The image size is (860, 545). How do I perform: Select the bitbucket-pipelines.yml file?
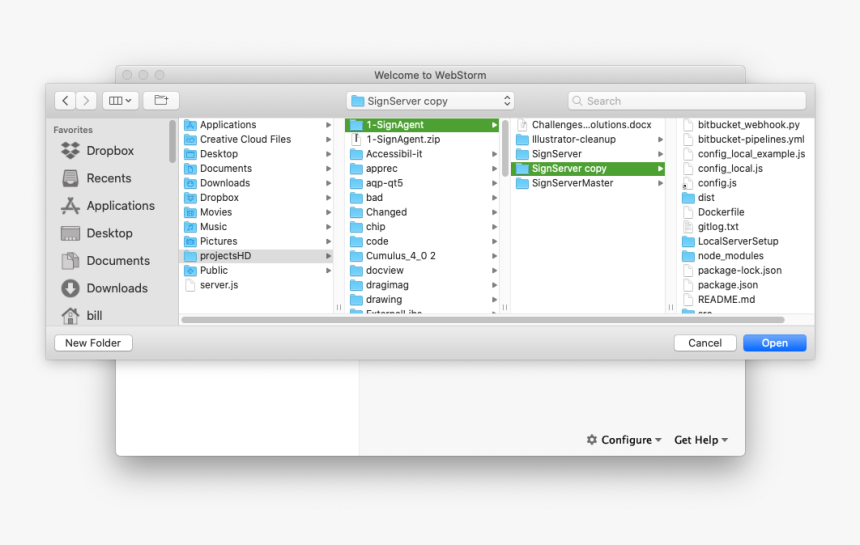click(746, 139)
